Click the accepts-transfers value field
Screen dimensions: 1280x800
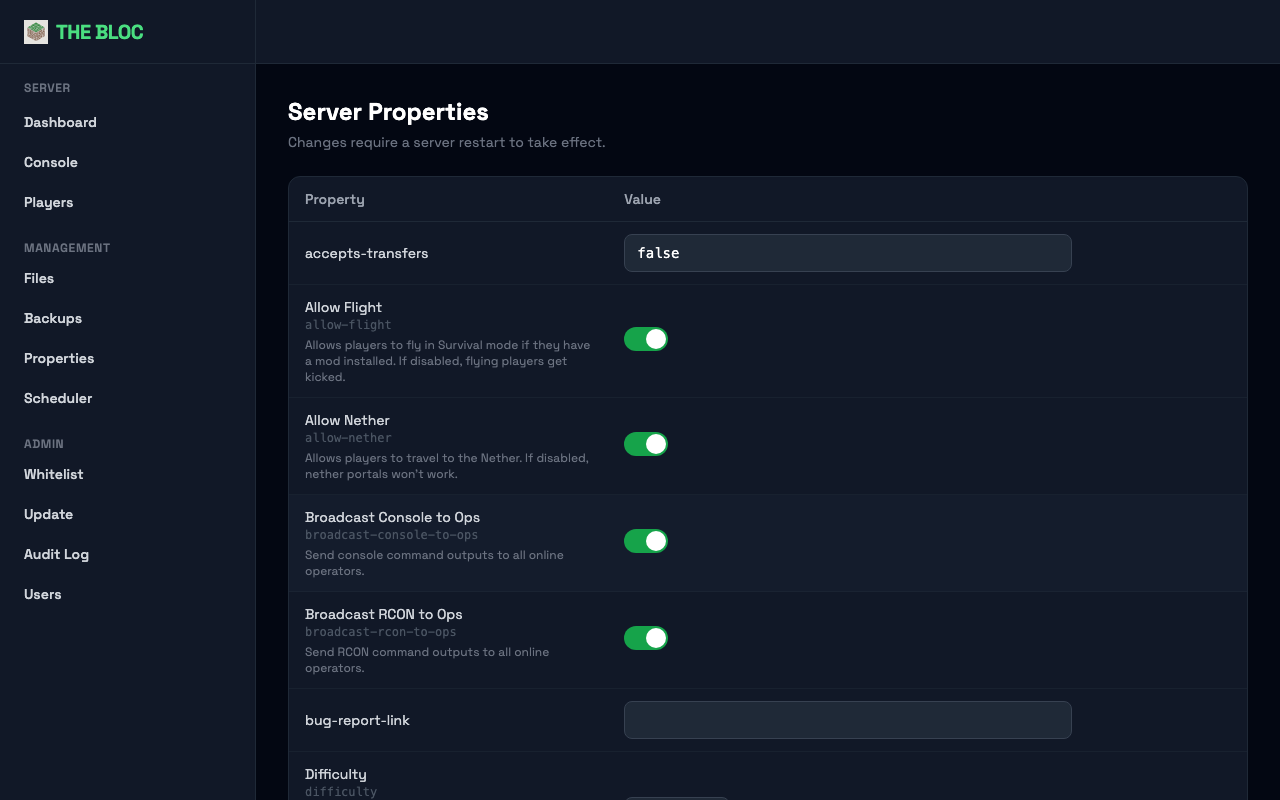847,253
